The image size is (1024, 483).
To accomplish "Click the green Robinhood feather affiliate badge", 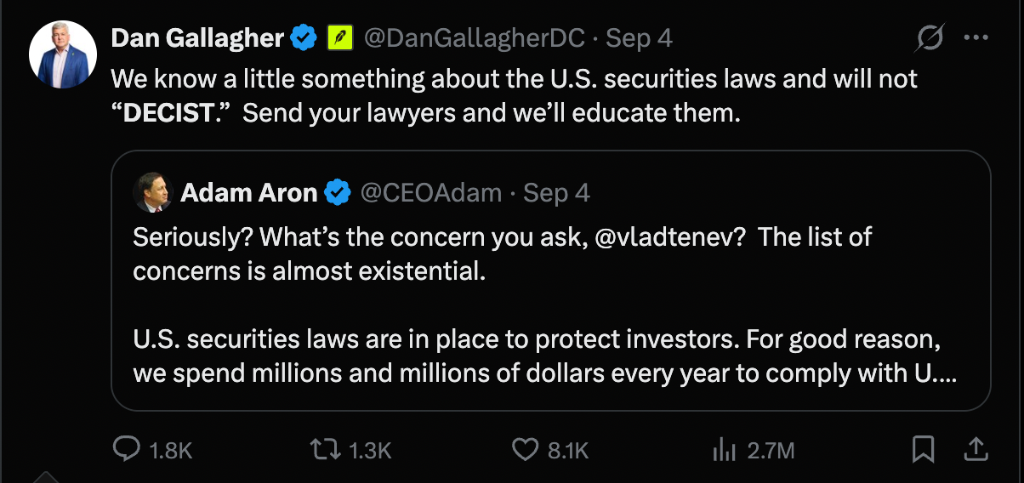I will [x=340, y=39].
